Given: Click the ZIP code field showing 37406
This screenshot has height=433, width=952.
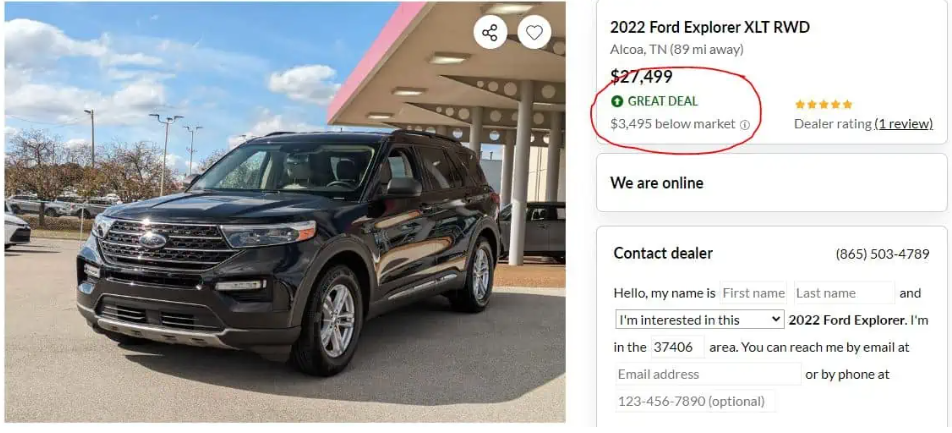Looking at the screenshot, I should click(677, 347).
